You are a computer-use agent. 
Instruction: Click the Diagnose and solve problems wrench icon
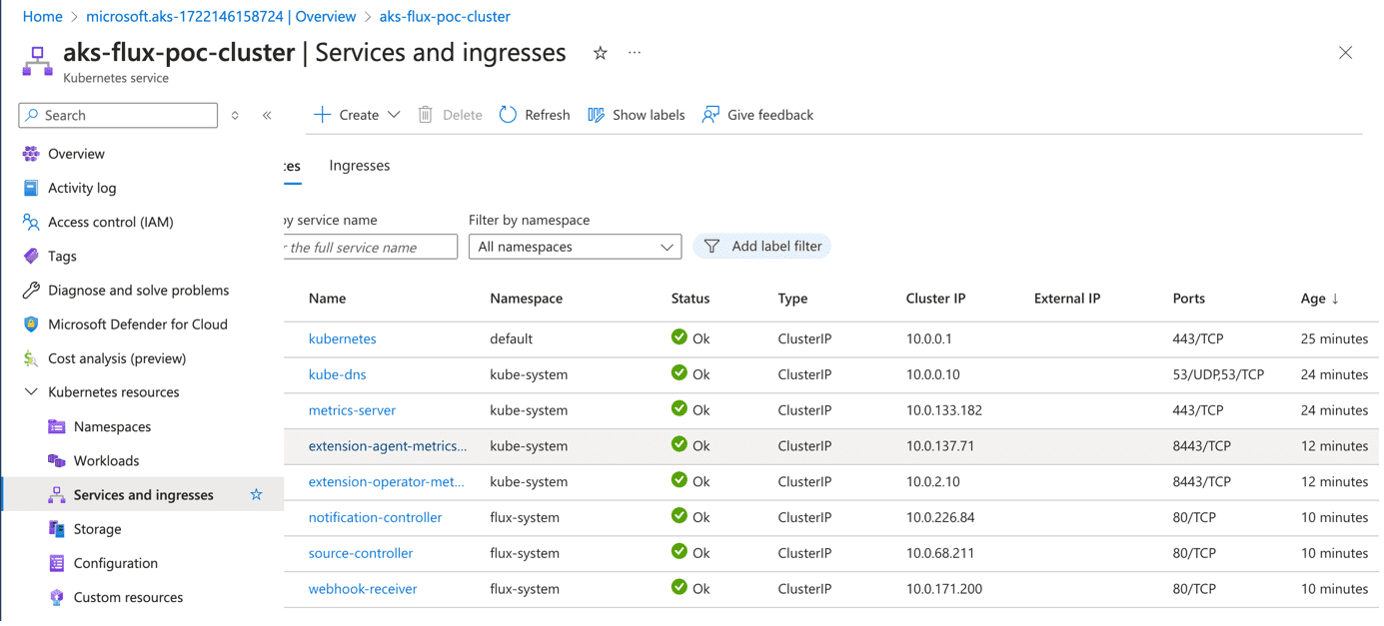pyautogui.click(x=31, y=290)
